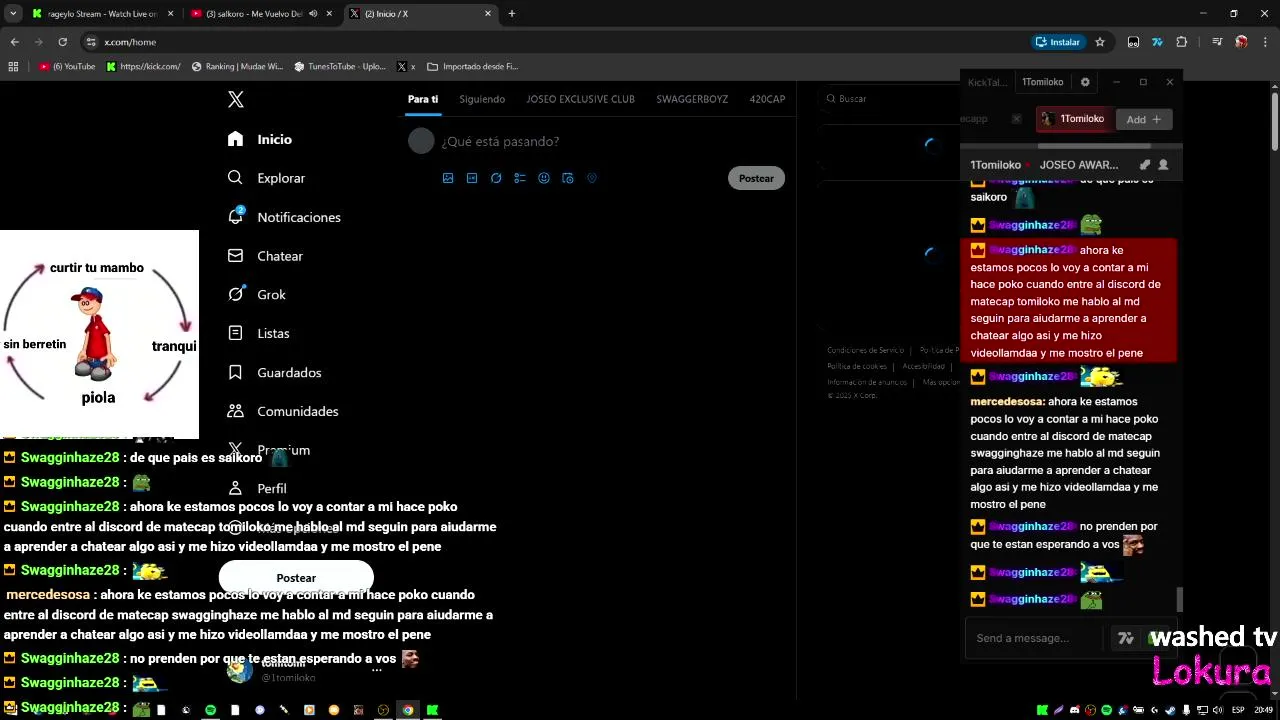Open Chatear messages page
The image size is (1280, 720).
[x=265, y=256]
